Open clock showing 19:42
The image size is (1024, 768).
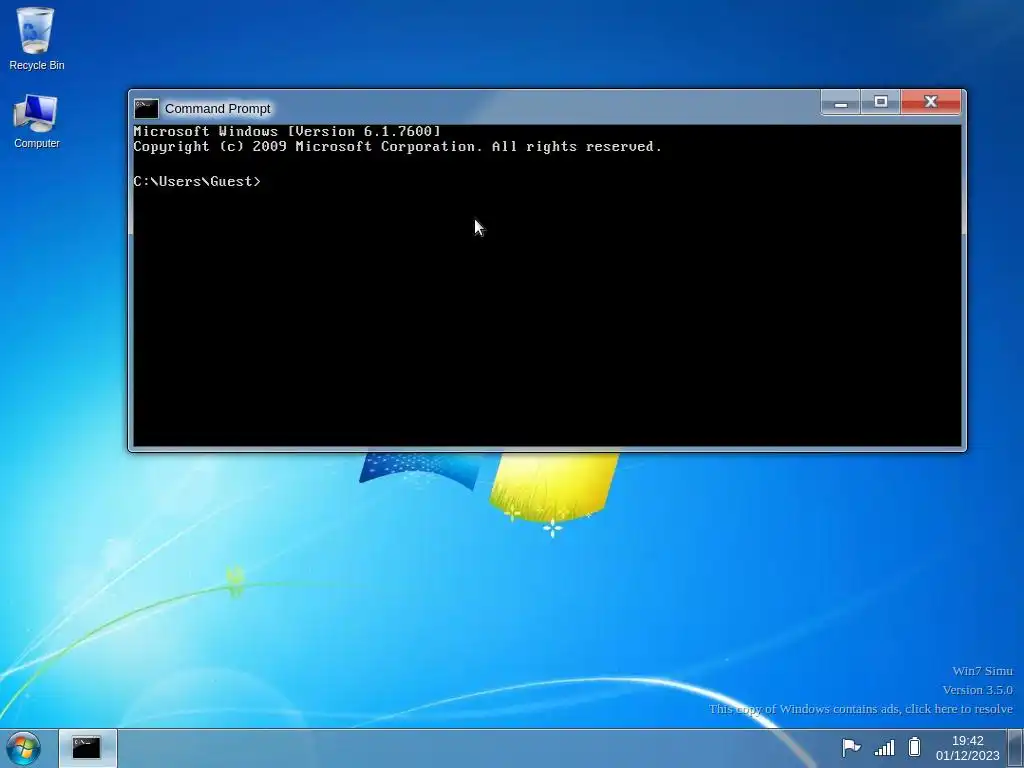[967, 741]
